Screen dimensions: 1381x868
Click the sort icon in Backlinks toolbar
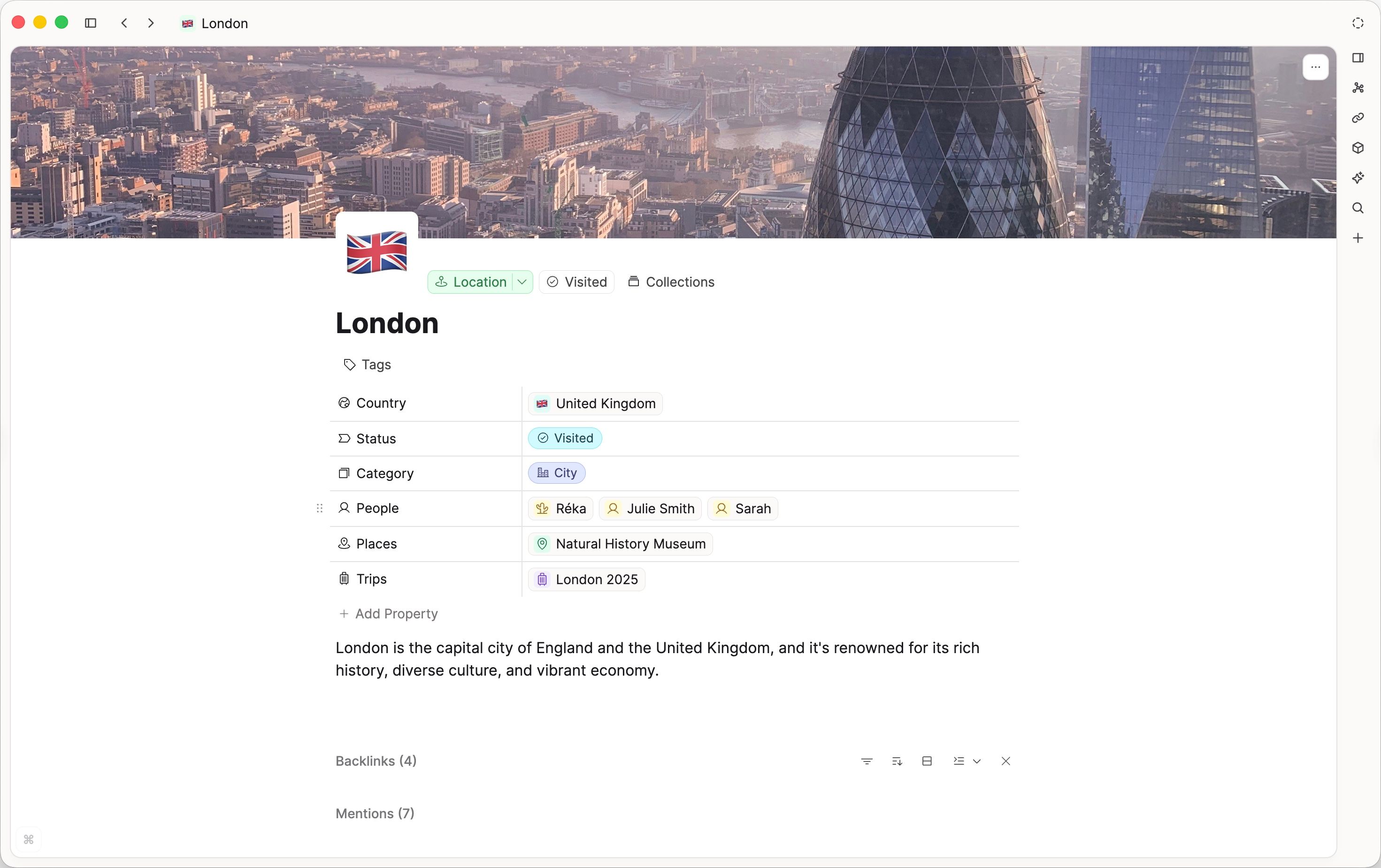coord(897,761)
